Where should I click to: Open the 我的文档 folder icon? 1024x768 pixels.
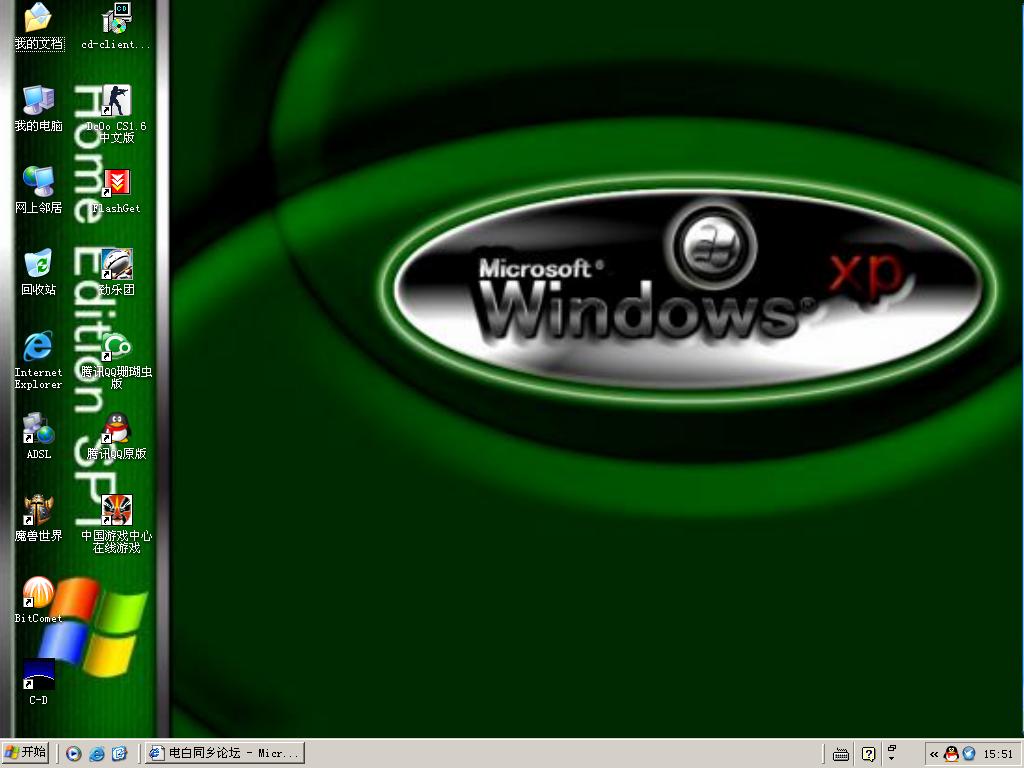click(38, 18)
